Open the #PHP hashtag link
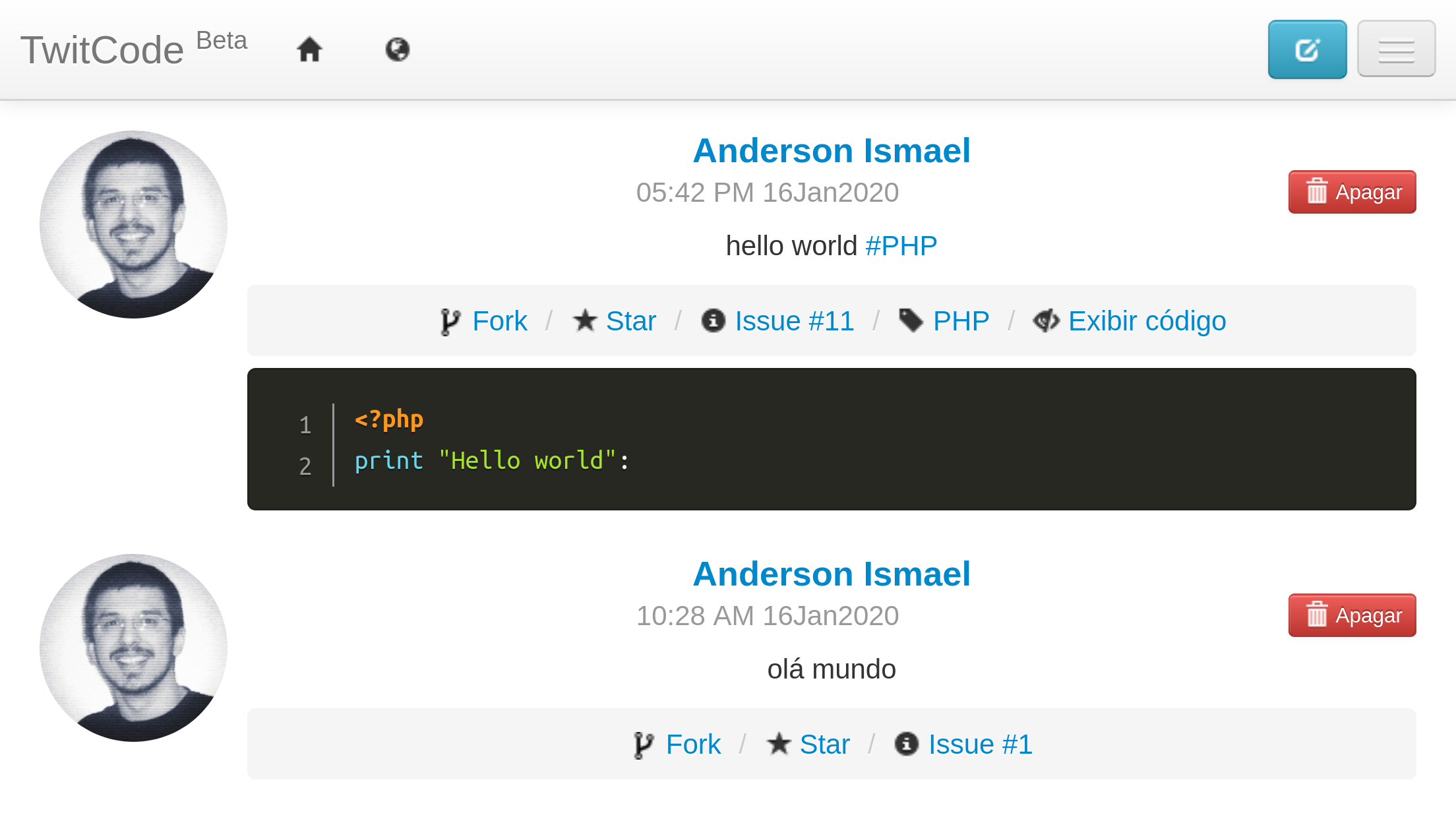 [x=901, y=245]
